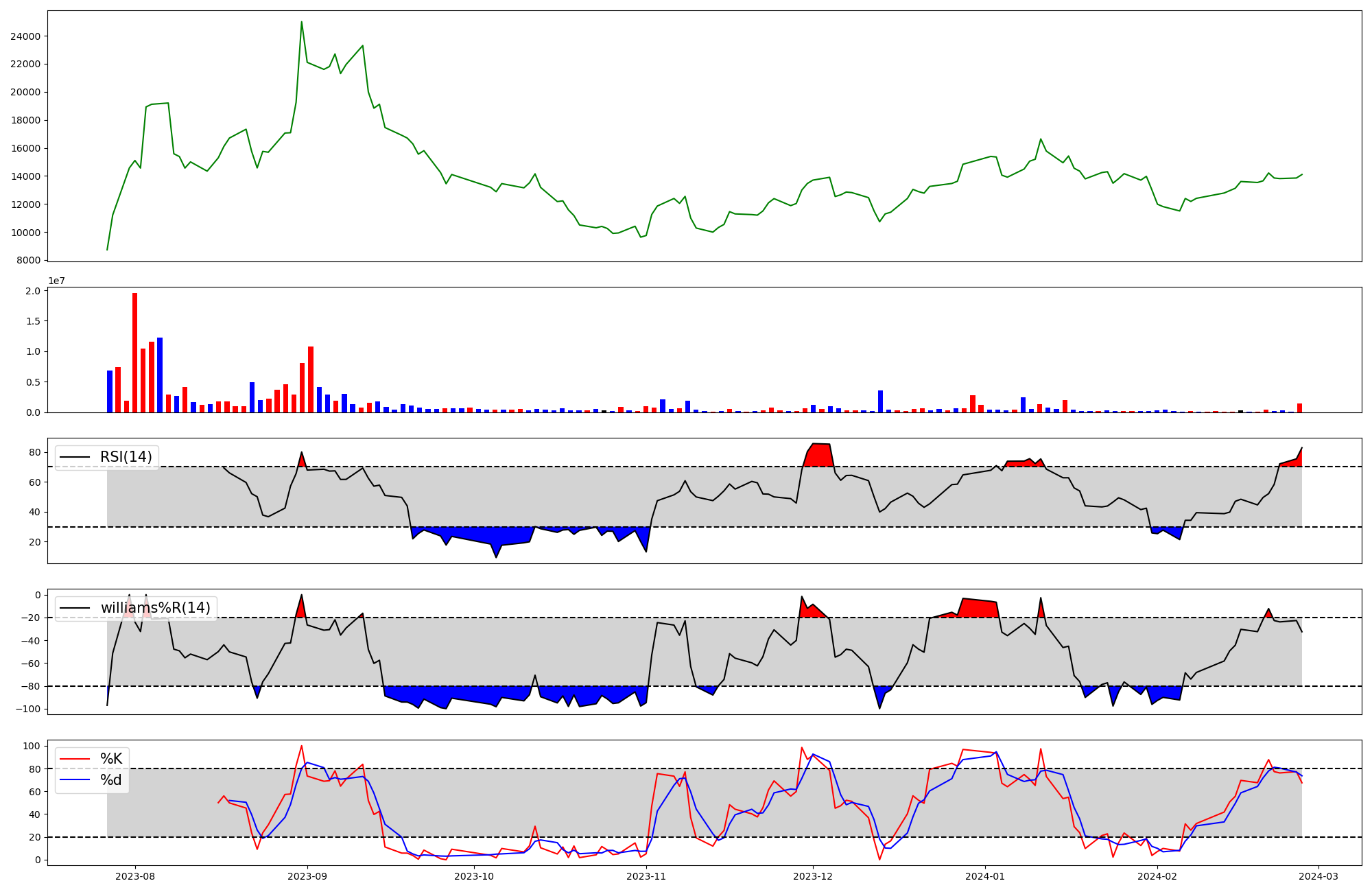
Task: Click the 2023-08 date tick label
Action: [x=135, y=876]
